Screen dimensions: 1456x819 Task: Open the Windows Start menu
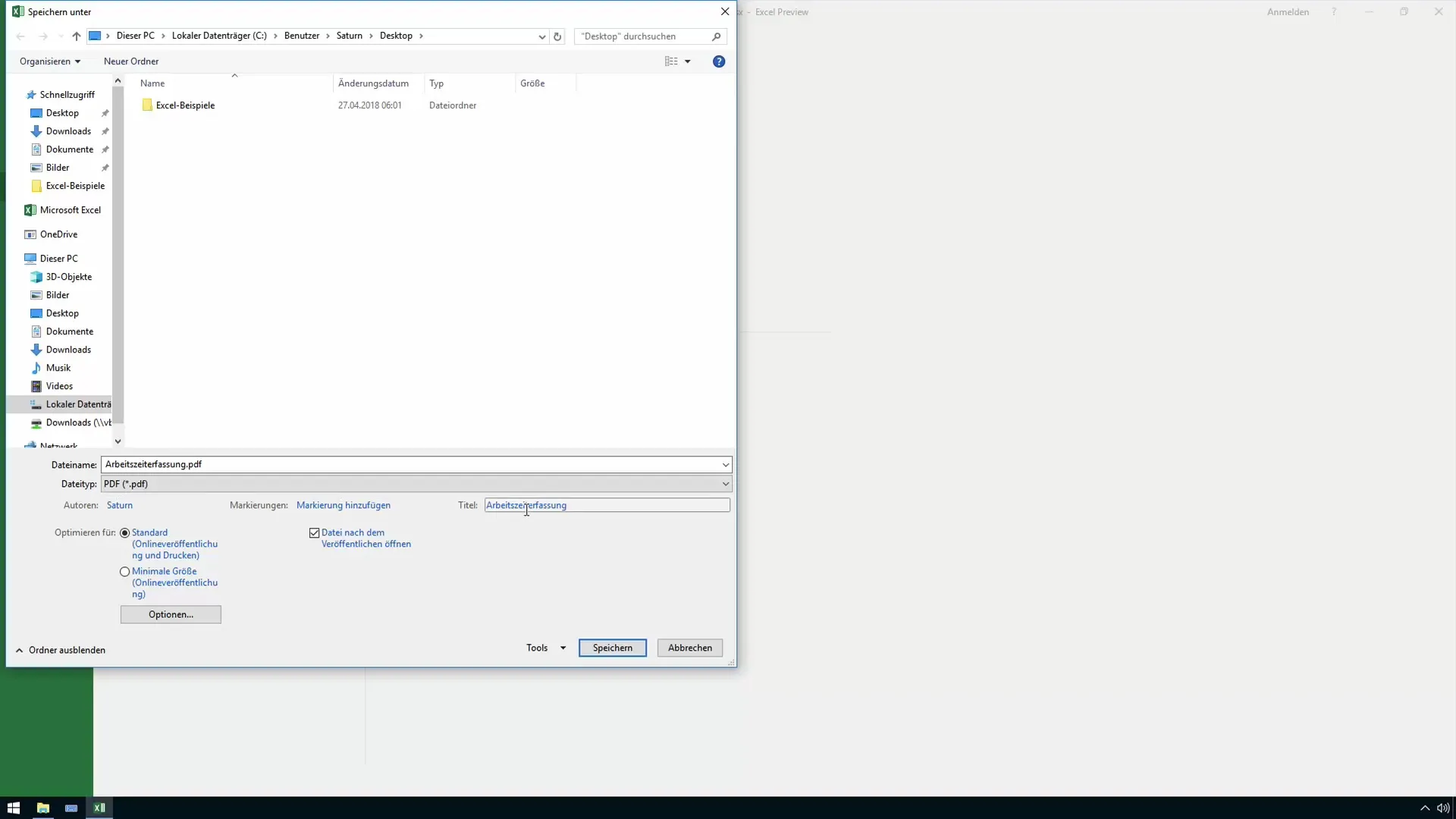14,808
